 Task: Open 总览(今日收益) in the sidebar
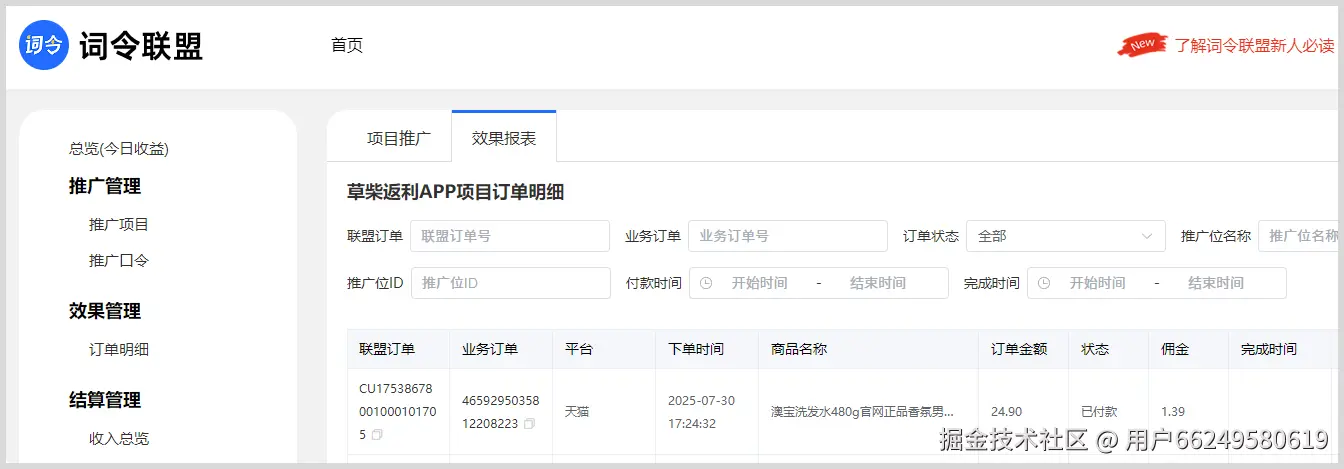point(119,149)
